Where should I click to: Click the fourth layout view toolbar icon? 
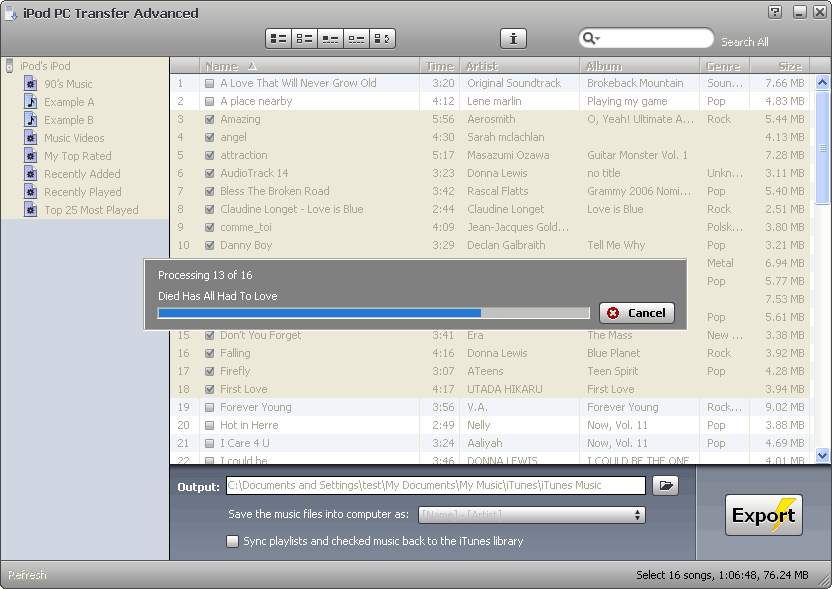coord(356,39)
